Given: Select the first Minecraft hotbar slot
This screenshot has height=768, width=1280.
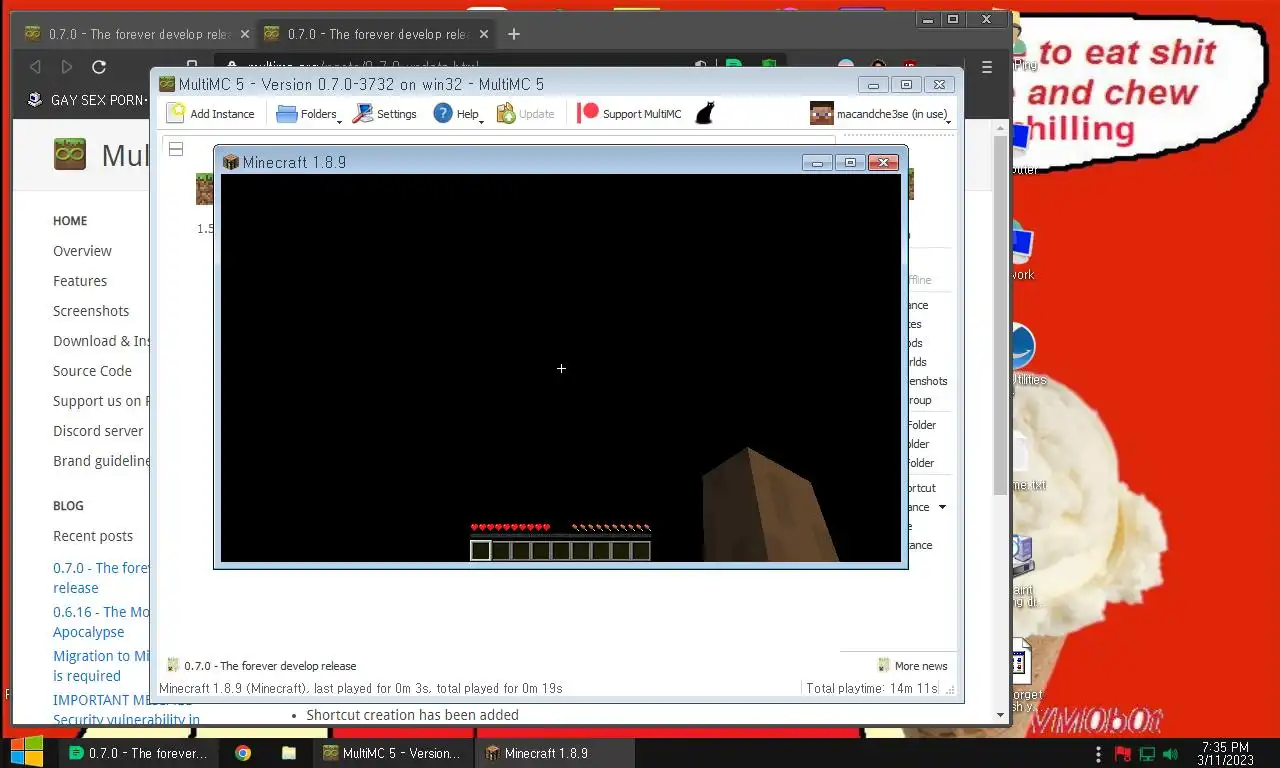Looking at the screenshot, I should click(481, 551).
